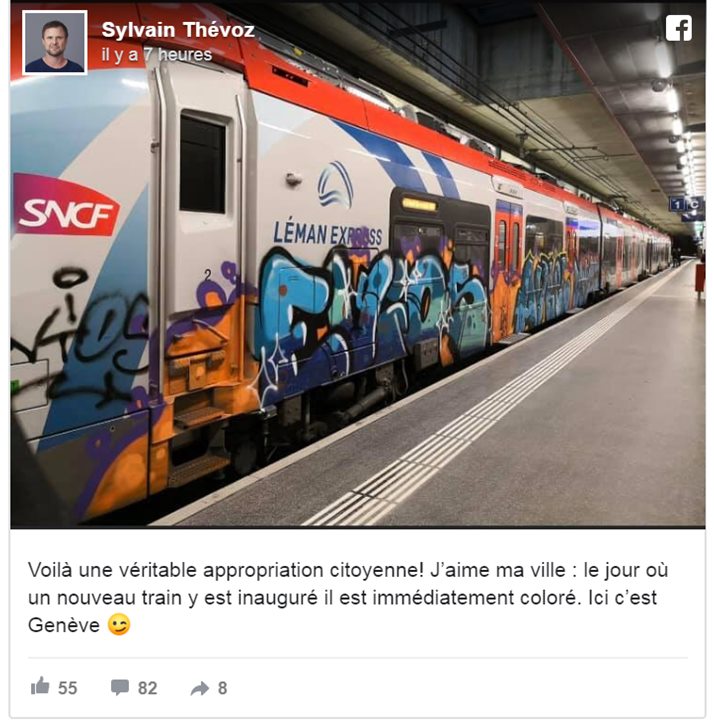This screenshot has height=726, width=714.
Task: View the 82 comments count
Action: [148, 688]
